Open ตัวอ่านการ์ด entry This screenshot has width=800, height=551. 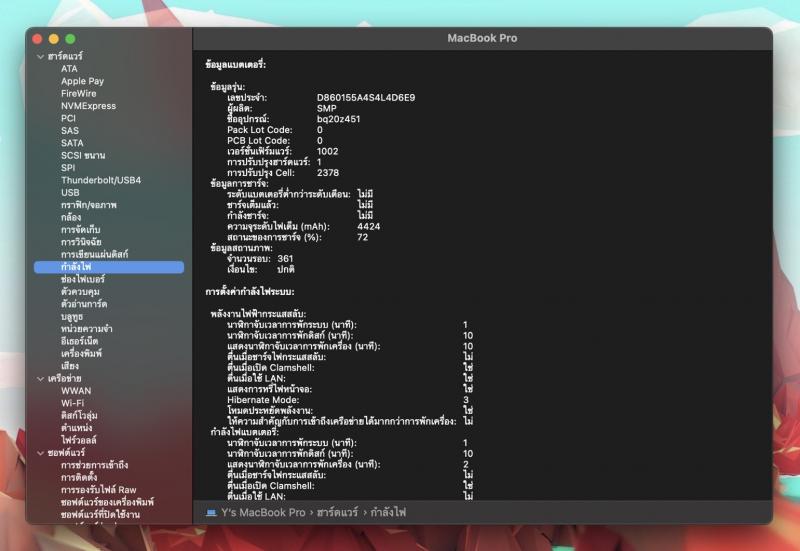tap(84, 304)
